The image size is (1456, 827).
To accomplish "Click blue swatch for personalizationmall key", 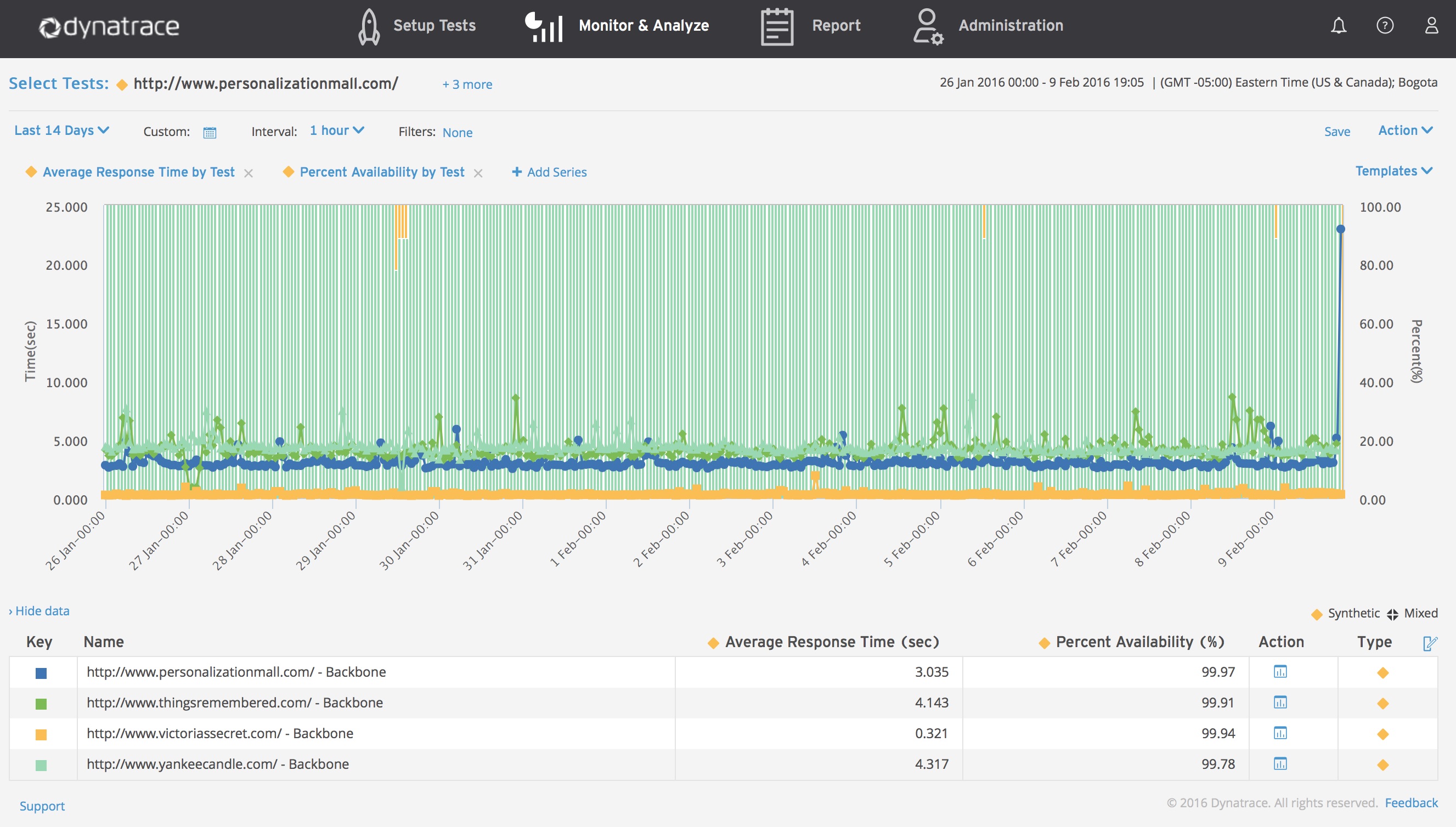I will point(41,673).
